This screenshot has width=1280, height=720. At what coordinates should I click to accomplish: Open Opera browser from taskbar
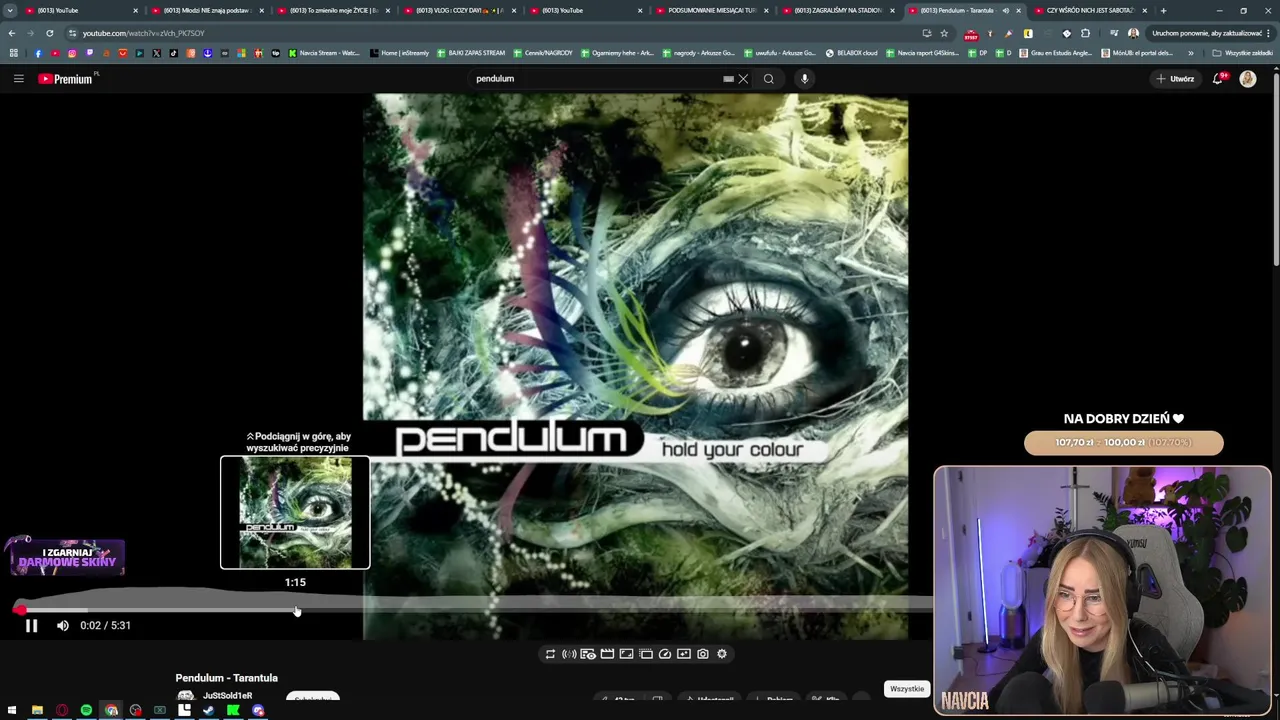pos(62,711)
